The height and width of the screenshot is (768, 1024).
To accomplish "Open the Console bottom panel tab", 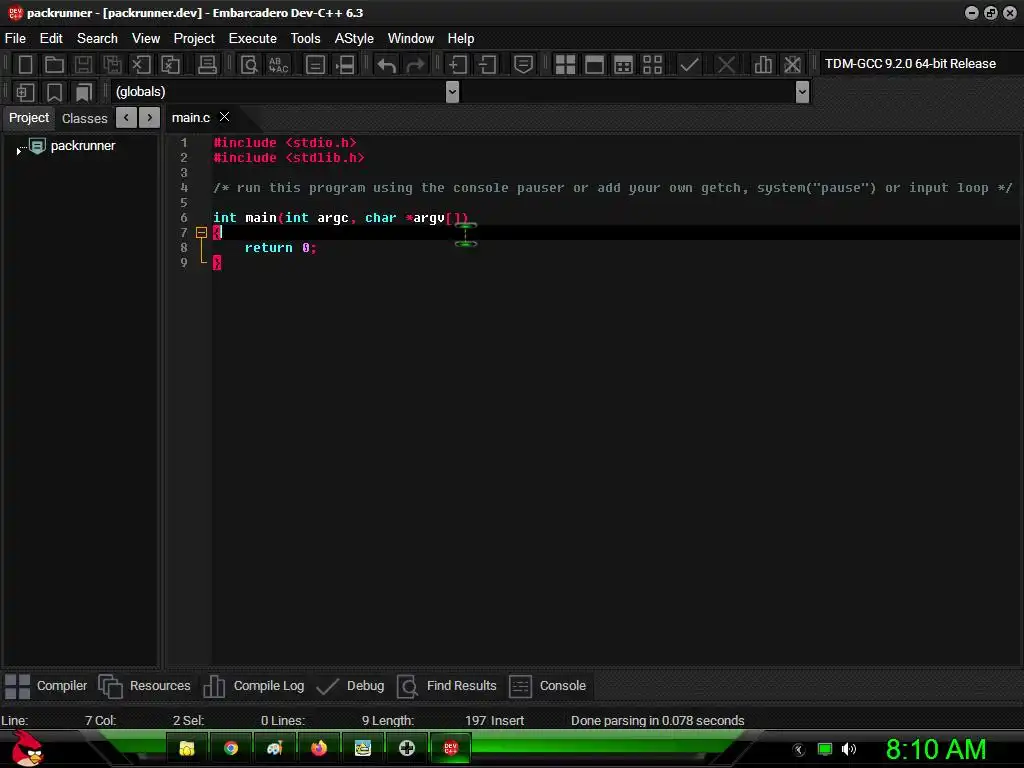I will [547, 686].
